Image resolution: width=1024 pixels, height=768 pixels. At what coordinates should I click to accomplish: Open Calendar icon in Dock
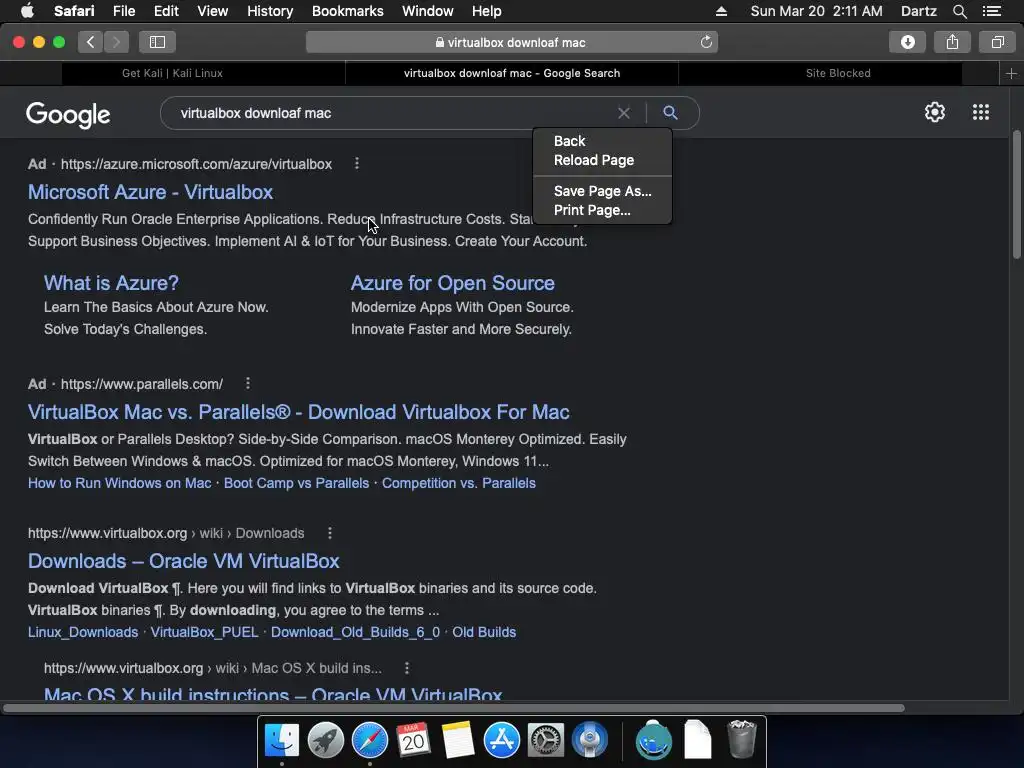point(413,741)
